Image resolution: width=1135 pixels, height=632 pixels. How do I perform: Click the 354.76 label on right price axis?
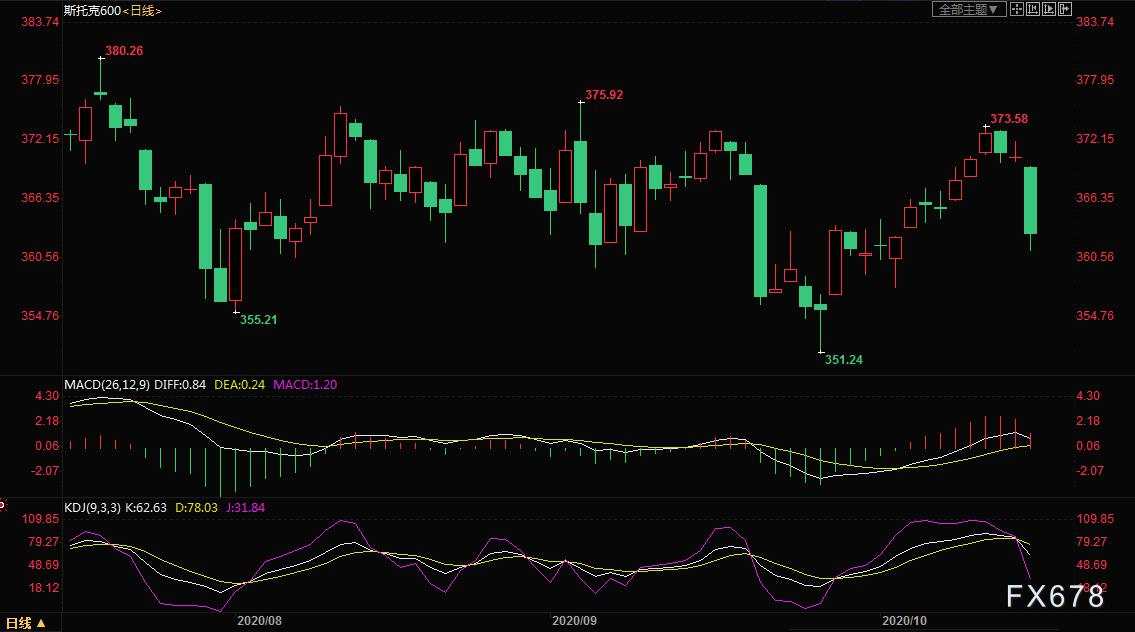1095,316
